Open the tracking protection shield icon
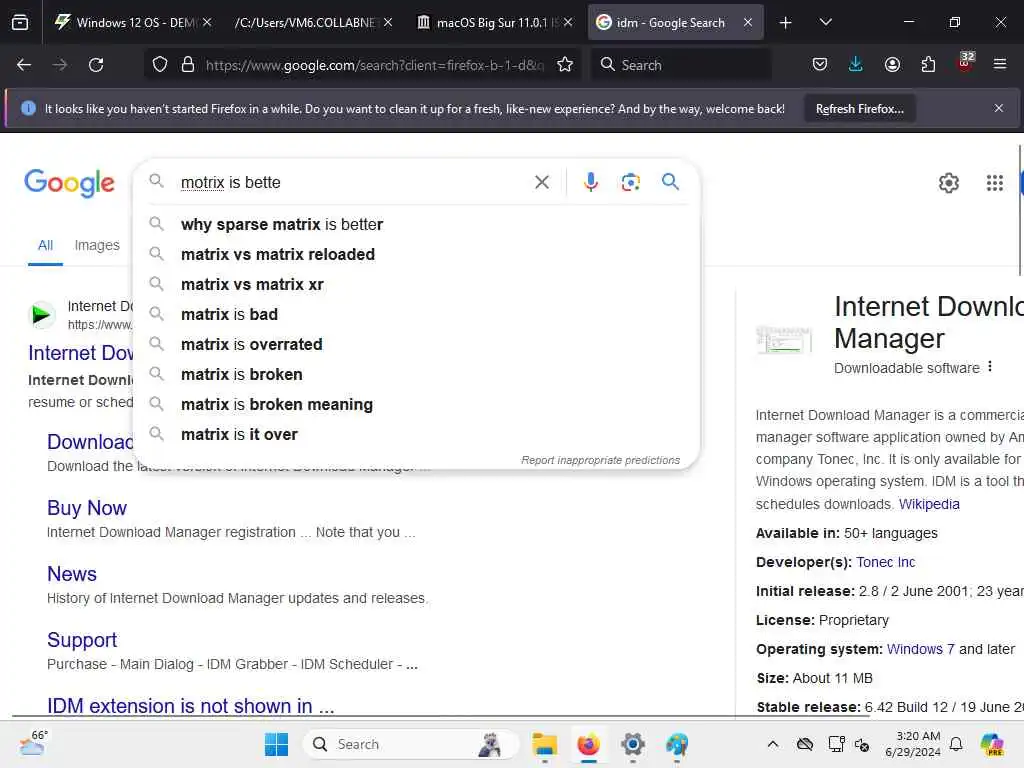 [160, 65]
